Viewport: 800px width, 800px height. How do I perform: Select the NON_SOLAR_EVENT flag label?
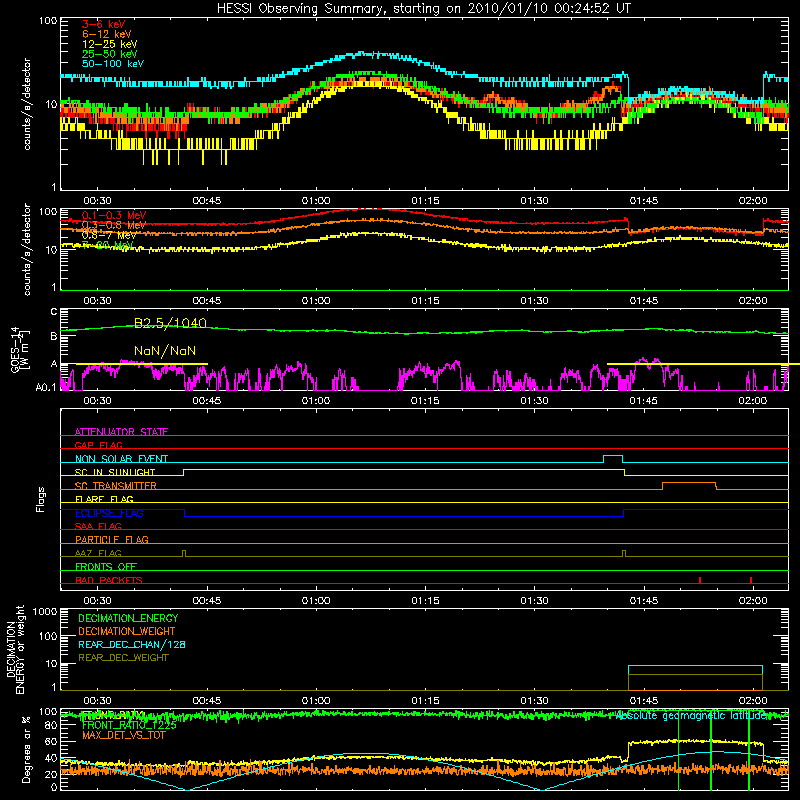click(121, 459)
